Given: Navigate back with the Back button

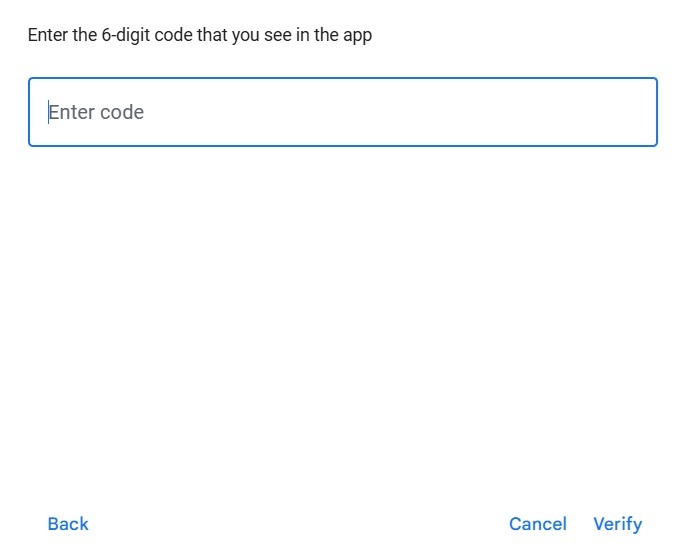Looking at the screenshot, I should click(68, 524).
